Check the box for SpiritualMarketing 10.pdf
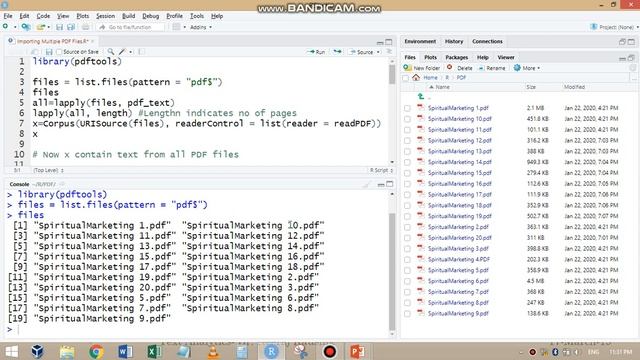This screenshot has height=360, width=640. point(407,119)
